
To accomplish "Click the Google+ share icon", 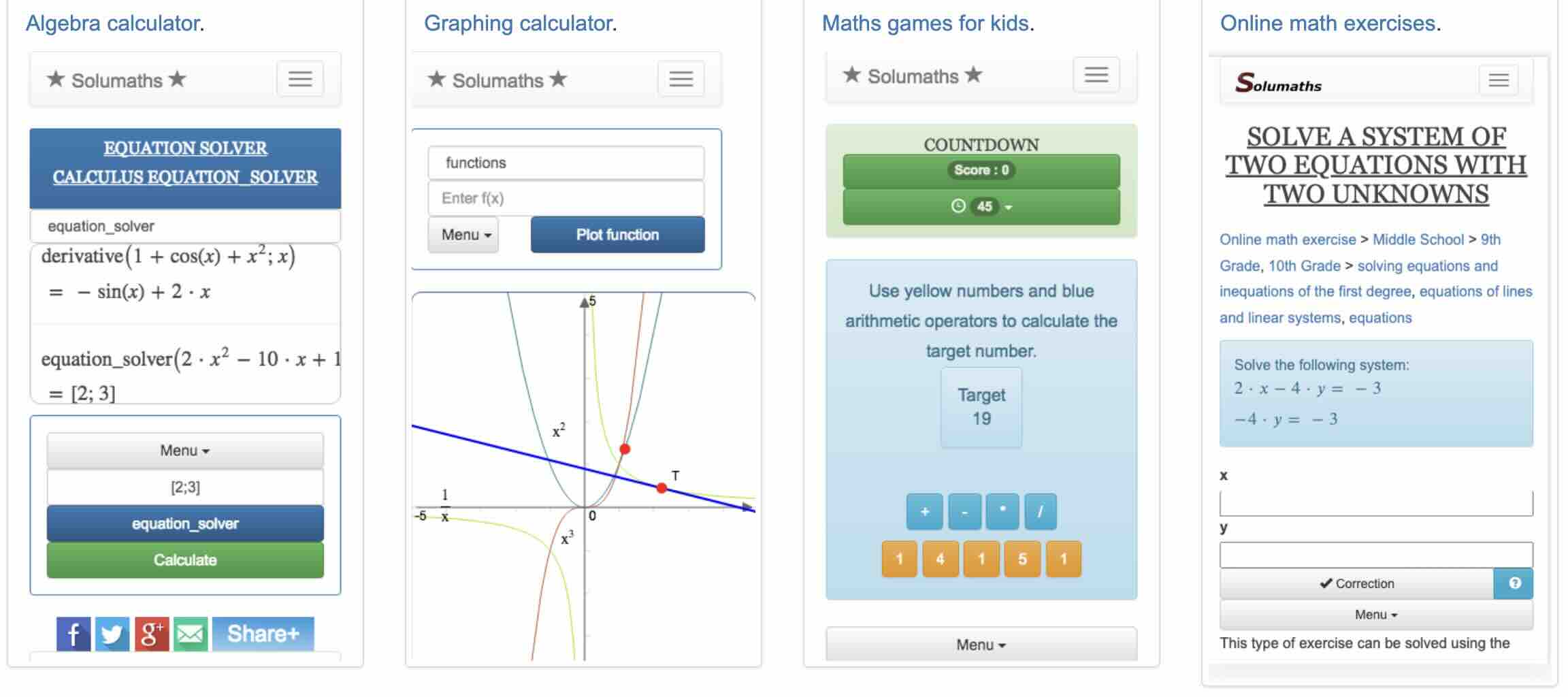I will point(152,633).
